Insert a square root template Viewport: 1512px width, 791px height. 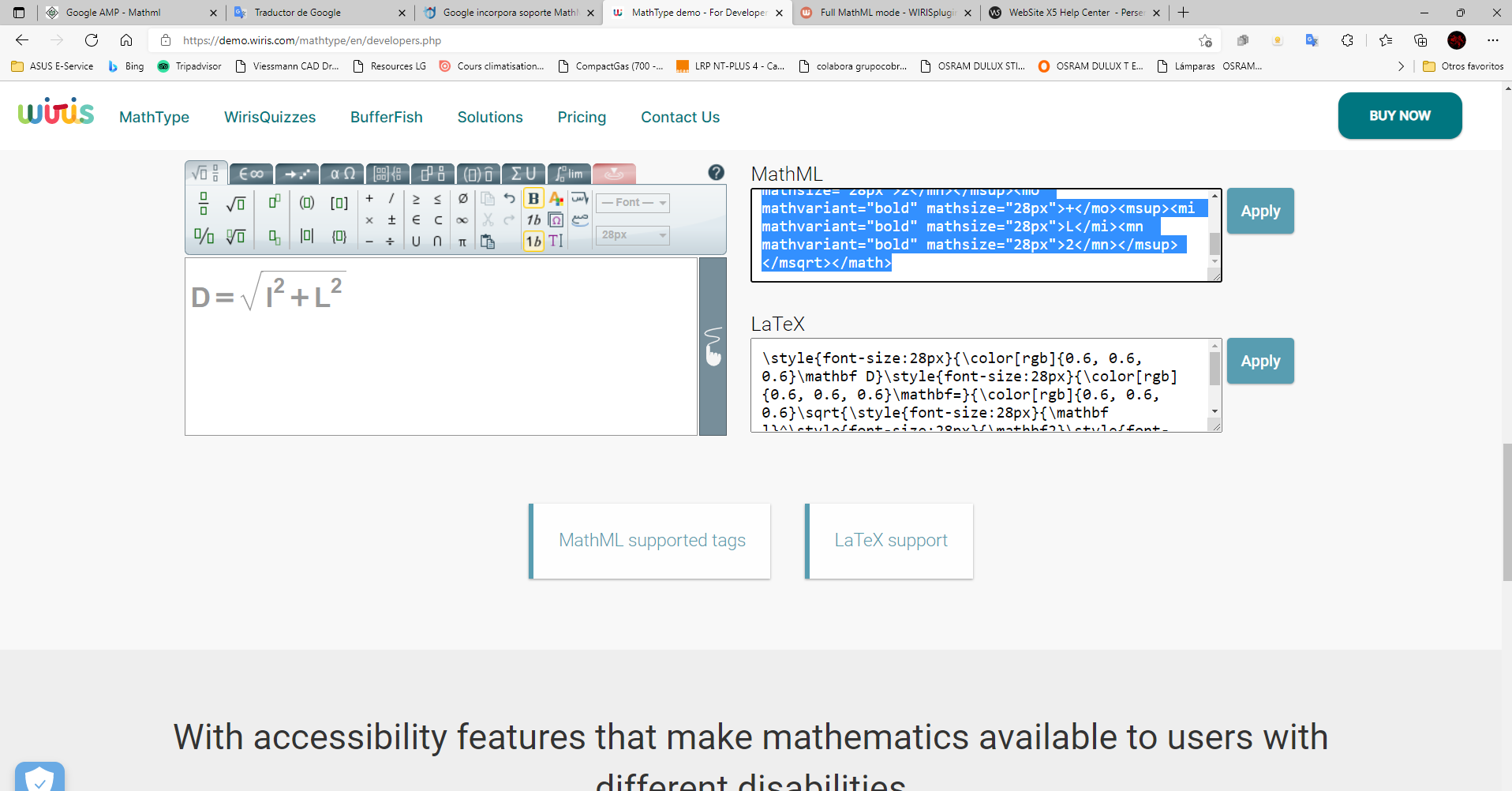(235, 204)
